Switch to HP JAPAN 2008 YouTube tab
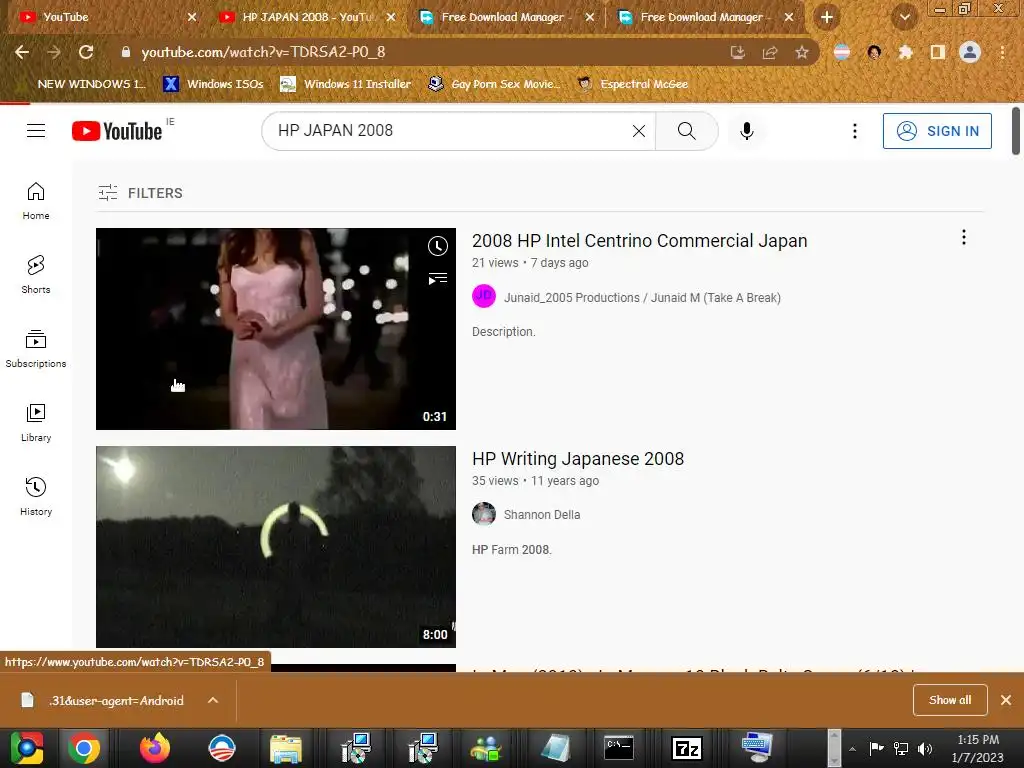The image size is (1024, 768). coord(307,17)
